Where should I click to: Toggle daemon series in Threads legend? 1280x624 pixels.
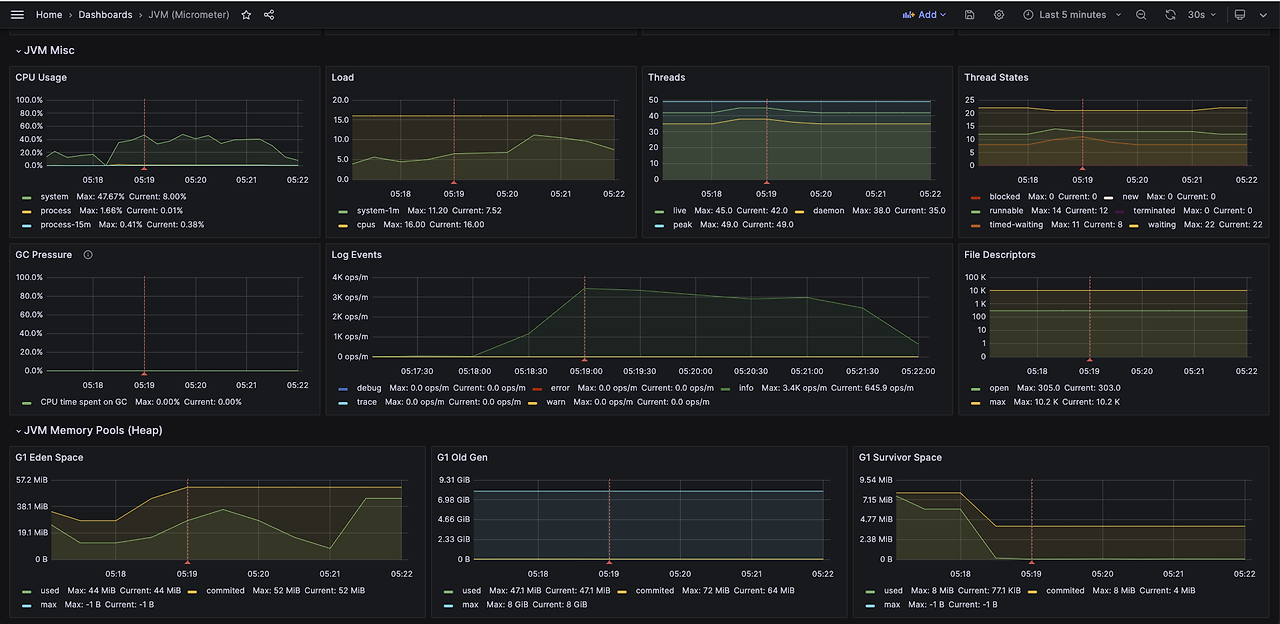(829, 211)
